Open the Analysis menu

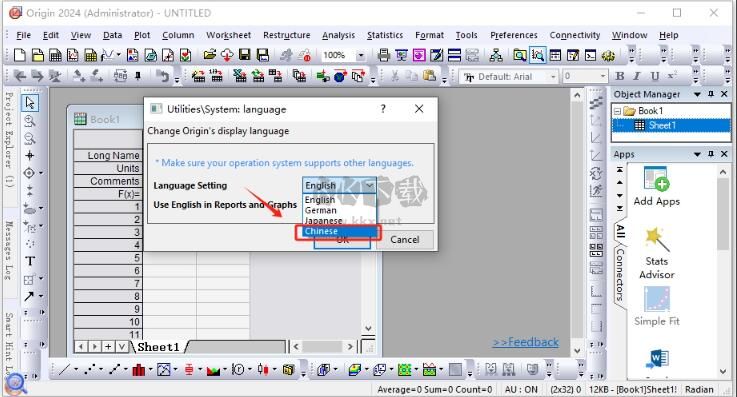[x=338, y=35]
